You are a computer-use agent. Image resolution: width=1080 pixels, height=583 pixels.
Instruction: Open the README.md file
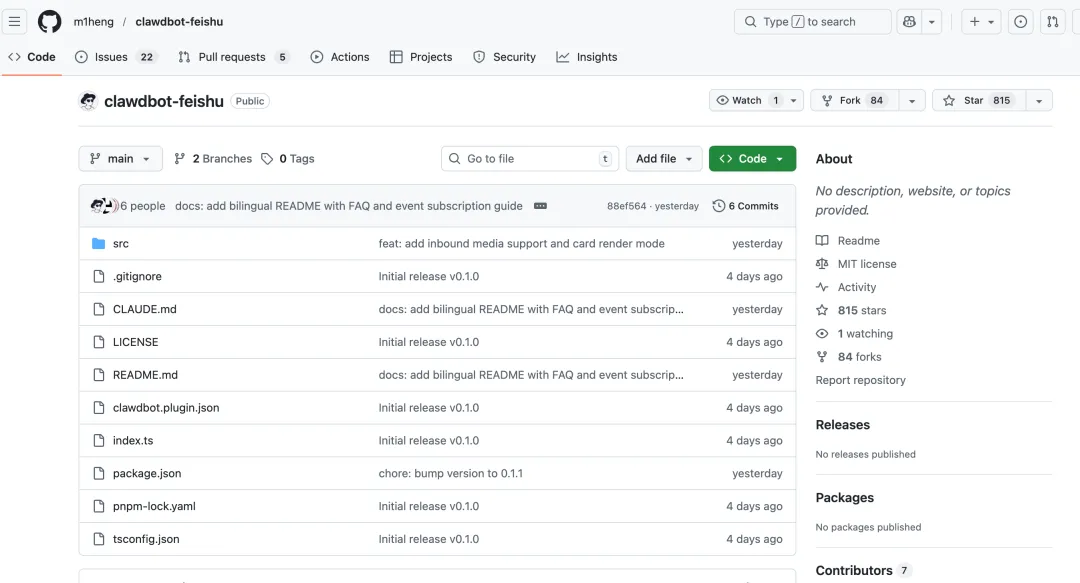point(144,375)
